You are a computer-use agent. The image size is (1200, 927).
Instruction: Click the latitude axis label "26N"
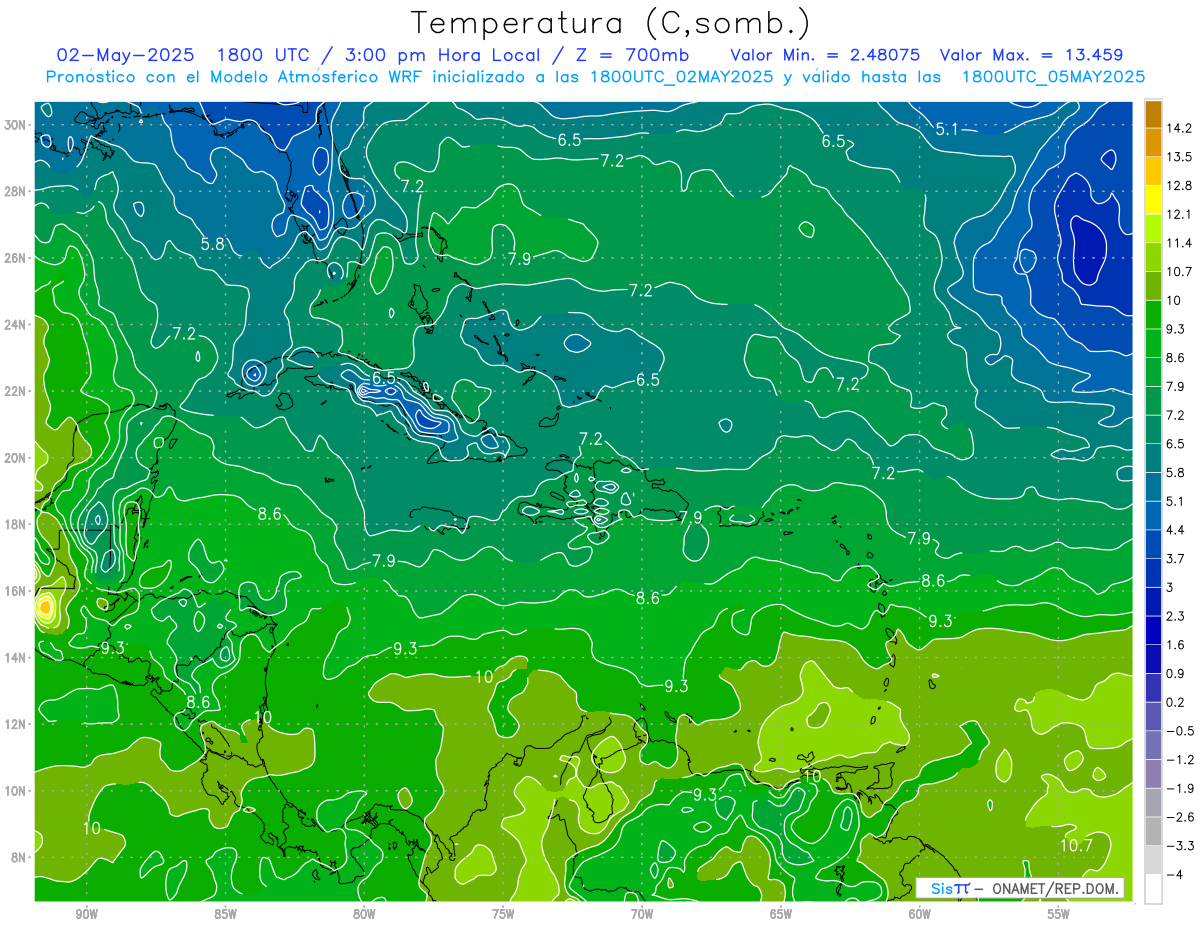(x=16, y=258)
